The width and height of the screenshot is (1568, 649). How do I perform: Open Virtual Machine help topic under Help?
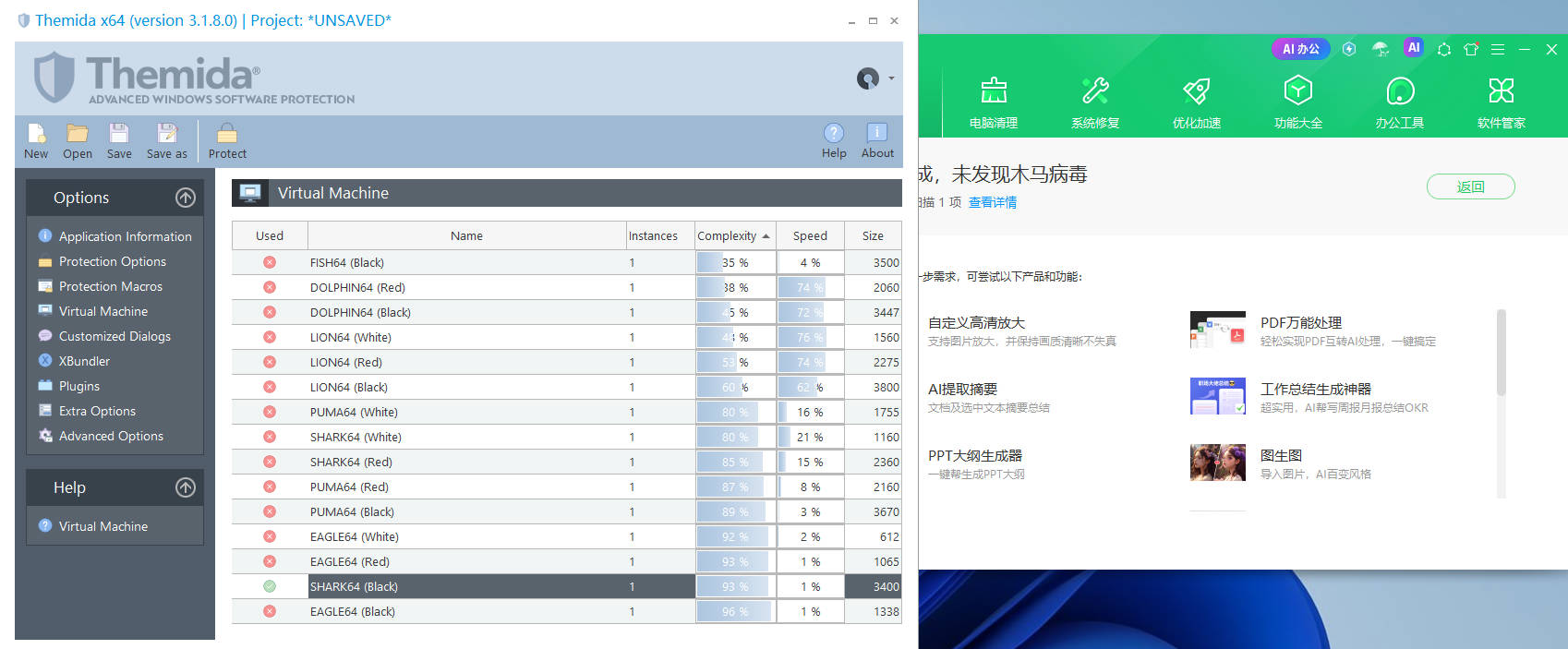(x=103, y=526)
